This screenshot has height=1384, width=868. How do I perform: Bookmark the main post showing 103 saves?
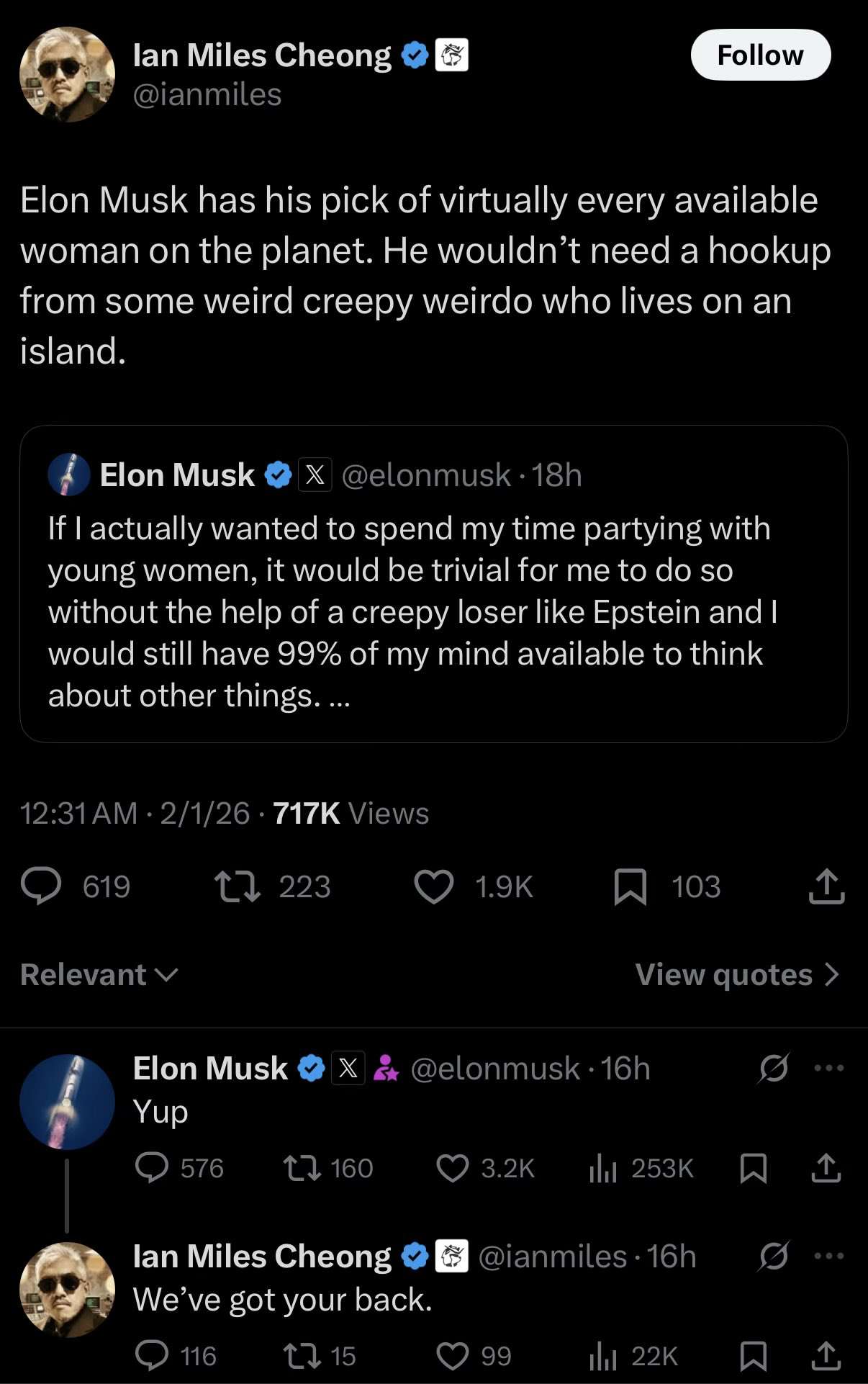pyautogui.click(x=630, y=886)
